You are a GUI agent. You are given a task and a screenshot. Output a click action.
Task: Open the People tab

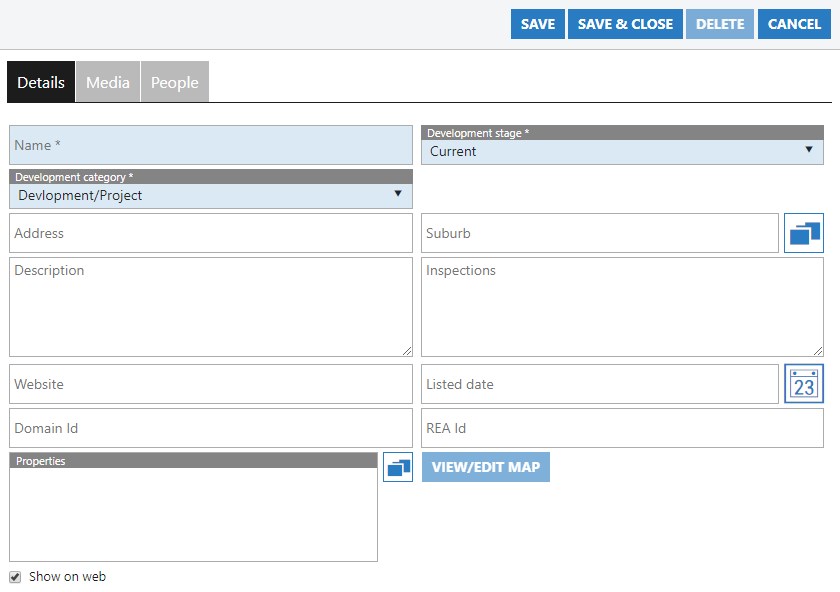175,82
